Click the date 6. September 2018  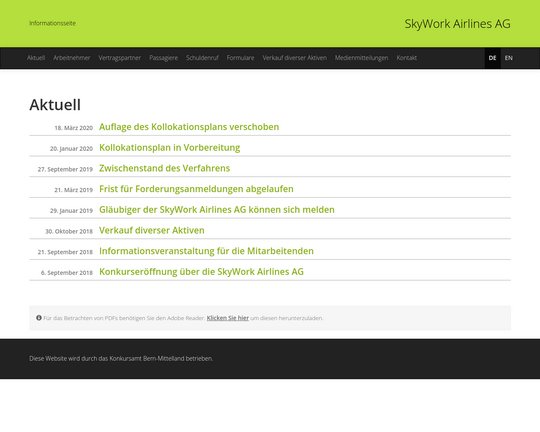click(67, 272)
